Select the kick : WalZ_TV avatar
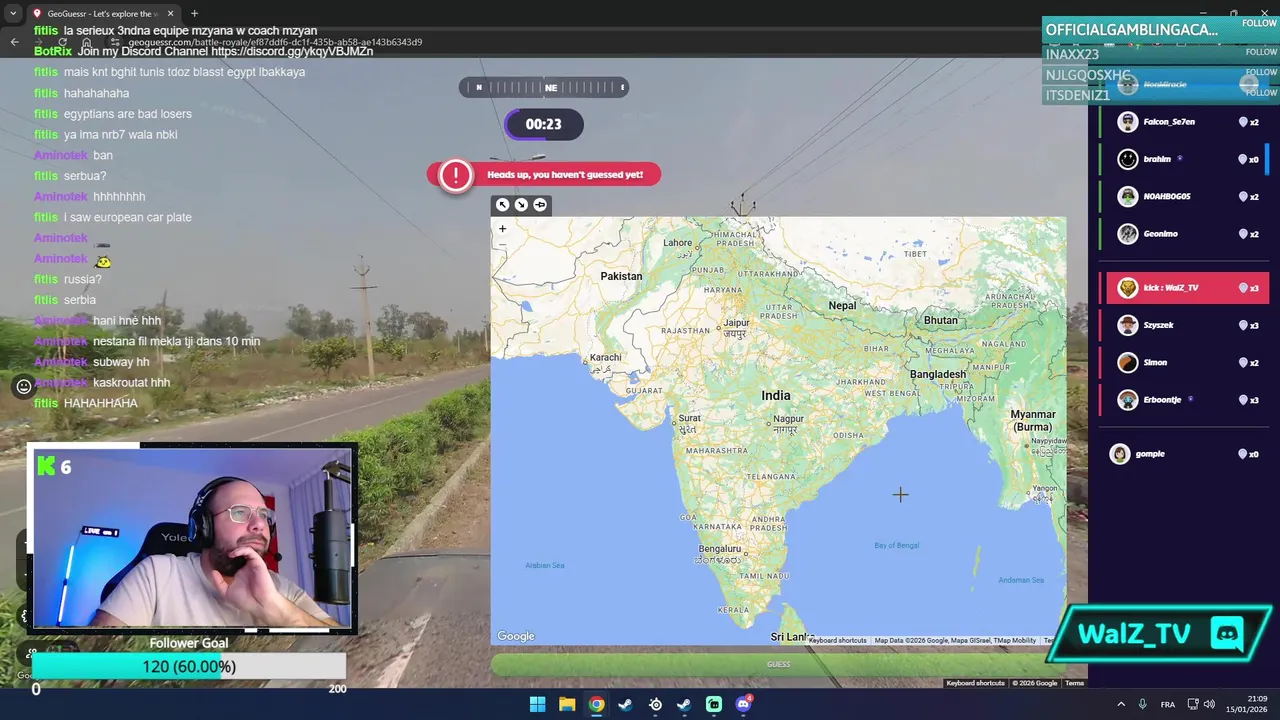This screenshot has width=1280, height=720. point(1128,288)
